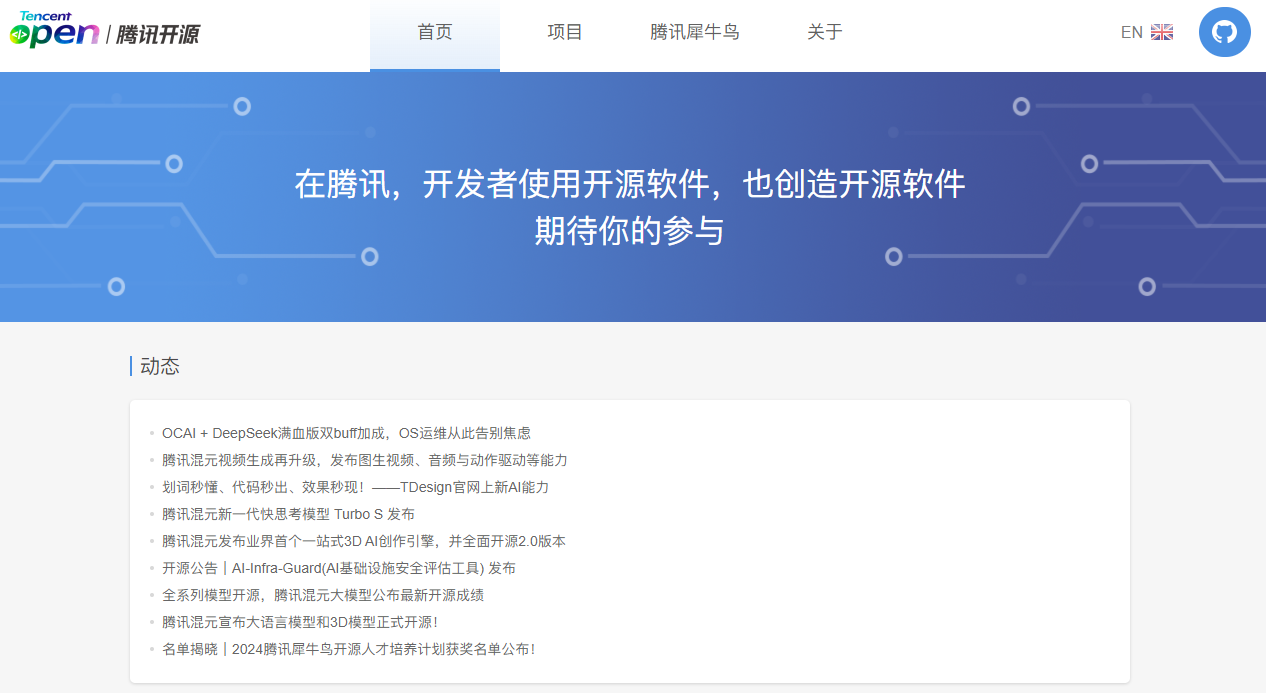Click the 3D AI创作引擎 news link
Image resolution: width=1266 pixels, height=693 pixels.
pos(363,541)
